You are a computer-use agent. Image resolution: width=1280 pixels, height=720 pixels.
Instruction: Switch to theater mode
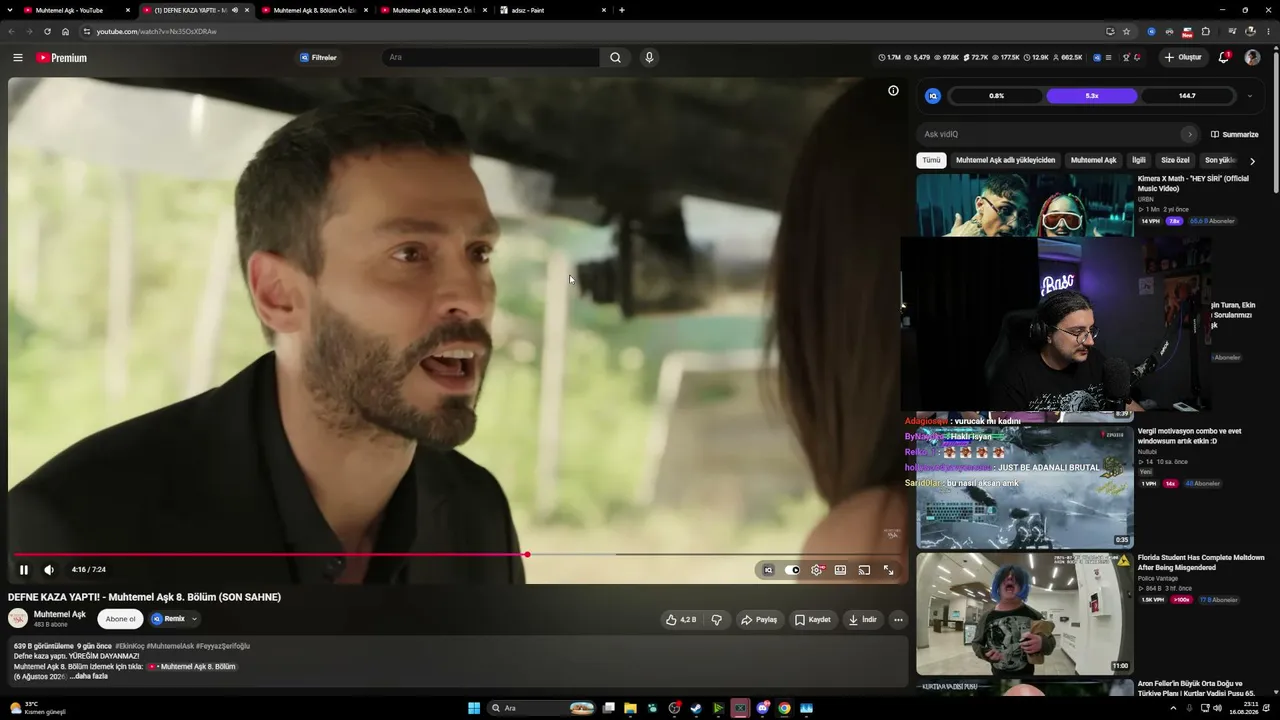(840, 570)
